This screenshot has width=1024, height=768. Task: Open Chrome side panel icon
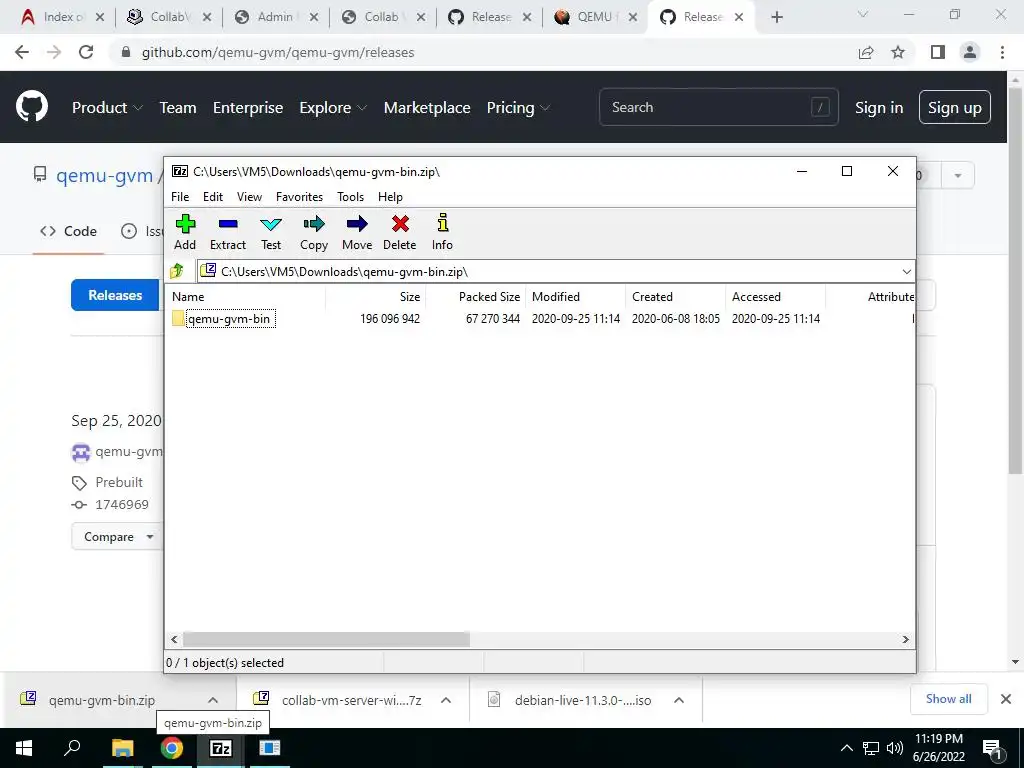(938, 52)
